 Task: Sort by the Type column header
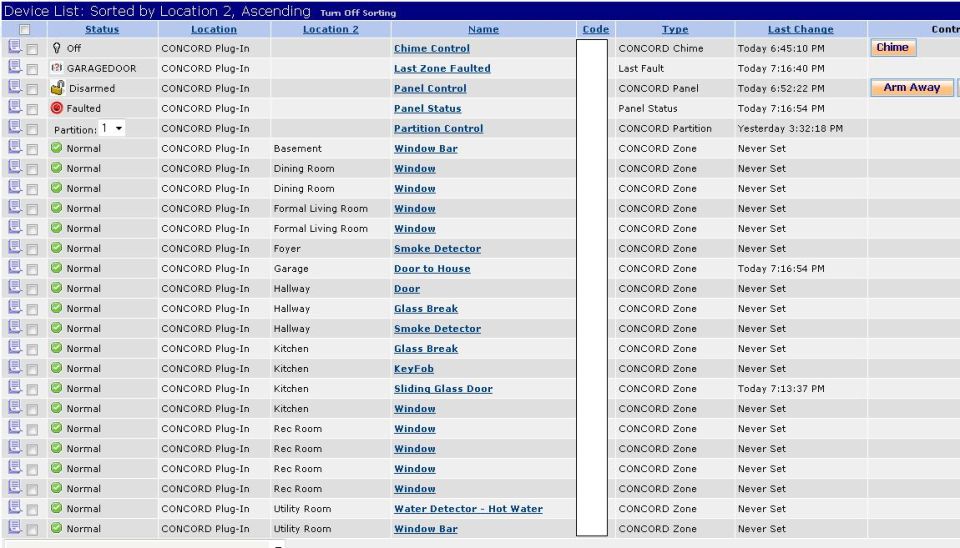675,29
